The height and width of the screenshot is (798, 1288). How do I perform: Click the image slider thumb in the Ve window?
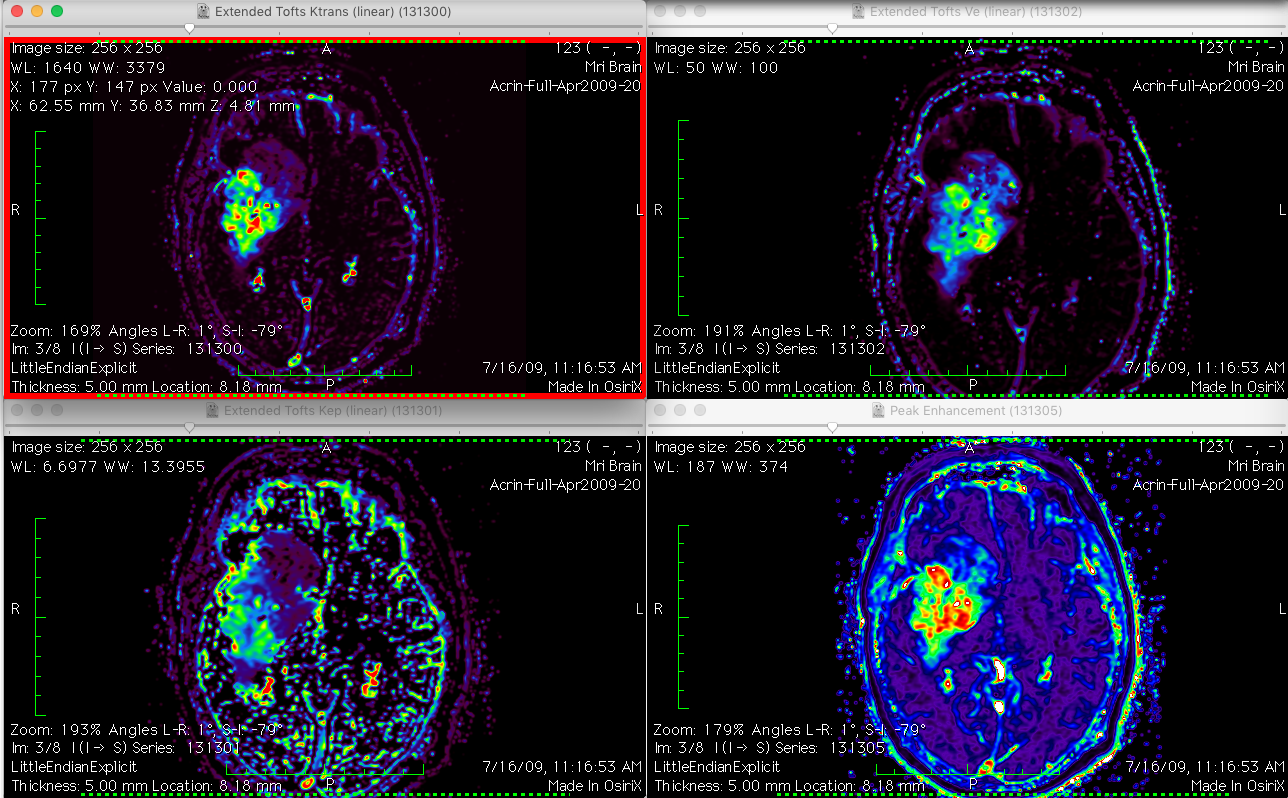coord(832,28)
